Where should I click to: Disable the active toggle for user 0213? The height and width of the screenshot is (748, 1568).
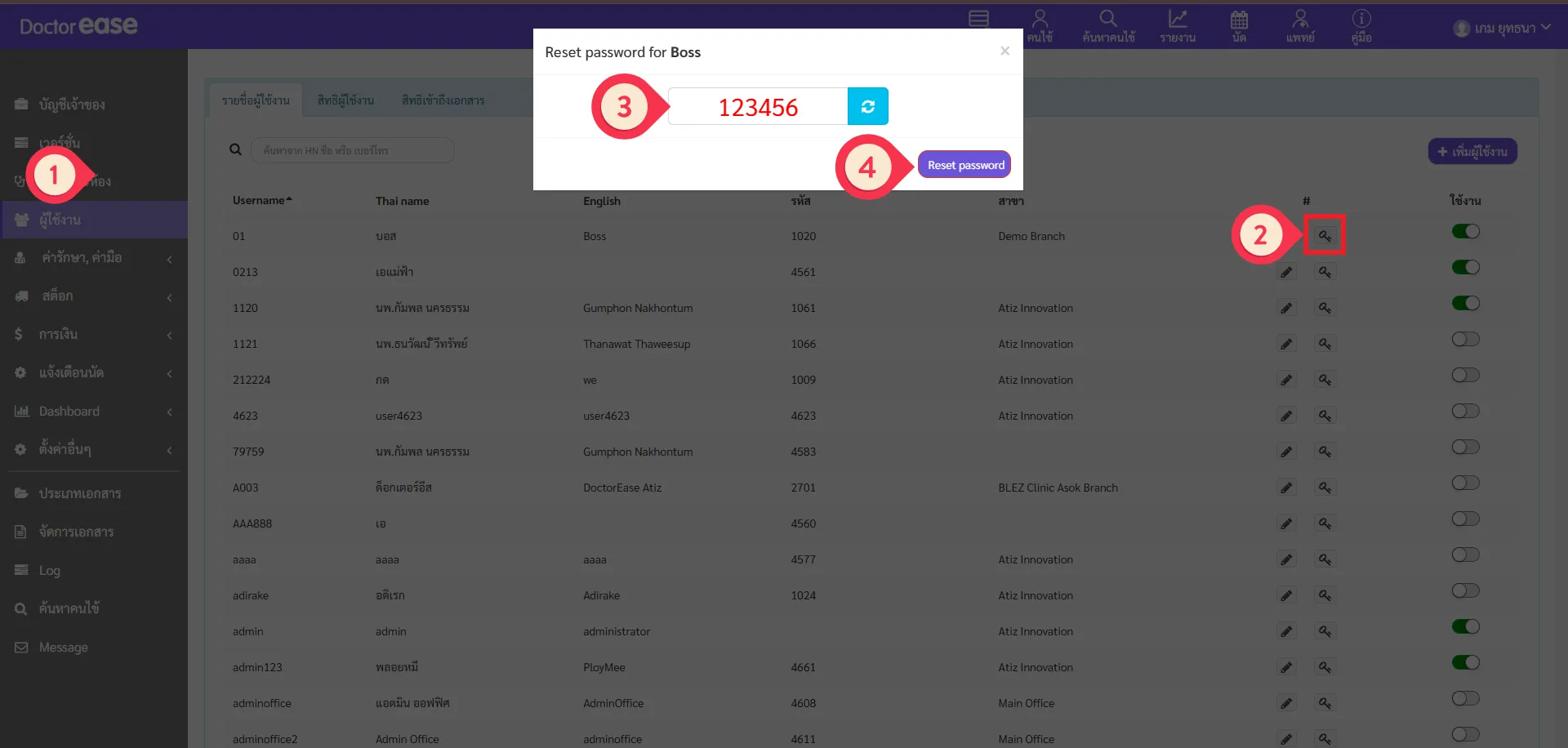1465,268
